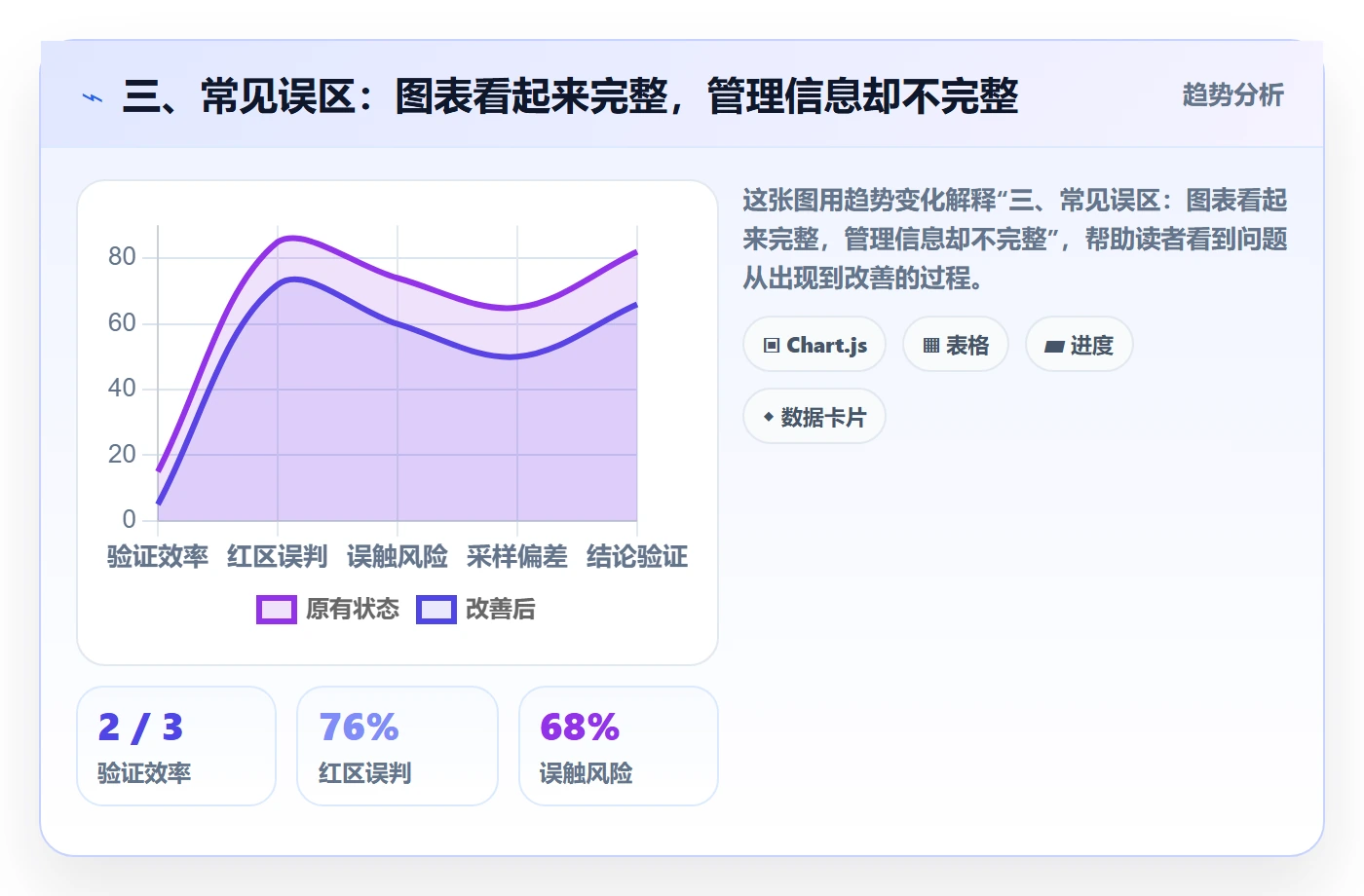
Task: Click the 60 y-axis value
Action: (x=122, y=322)
